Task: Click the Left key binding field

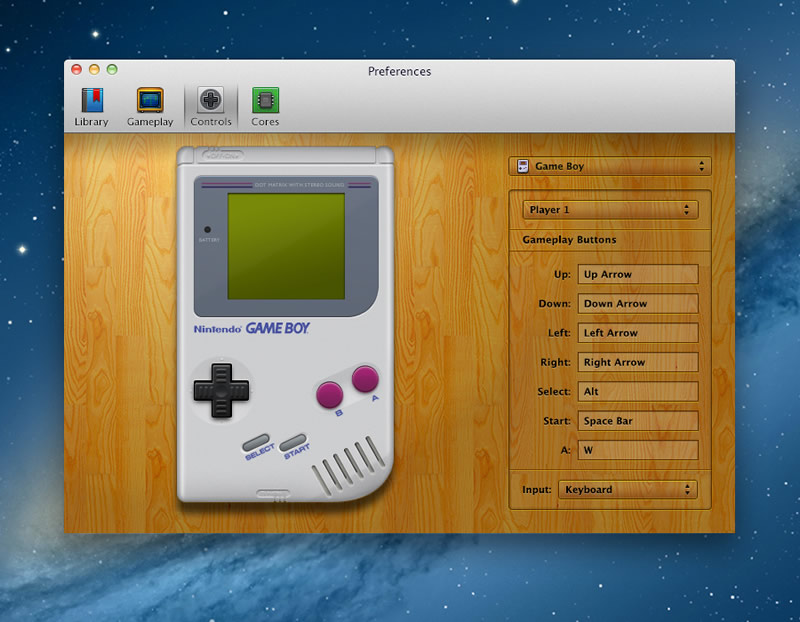Action: pos(638,333)
